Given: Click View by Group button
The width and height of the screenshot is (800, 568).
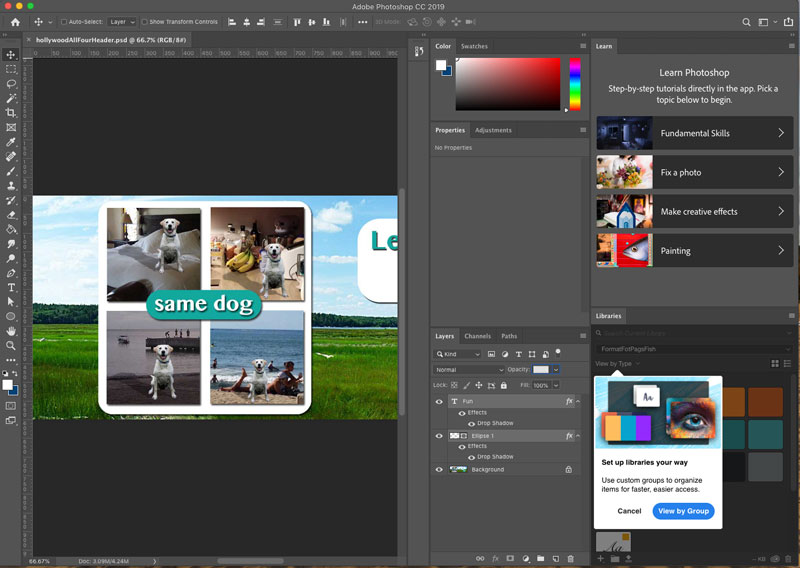Looking at the screenshot, I should [683, 511].
